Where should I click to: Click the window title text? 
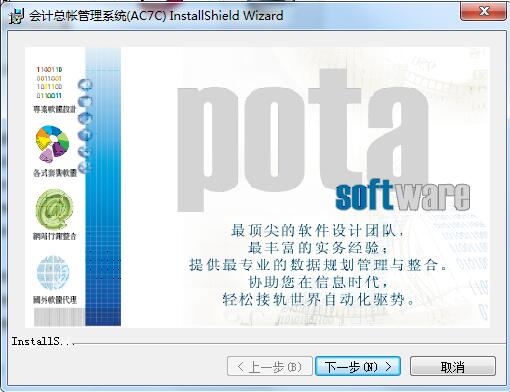click(156, 16)
